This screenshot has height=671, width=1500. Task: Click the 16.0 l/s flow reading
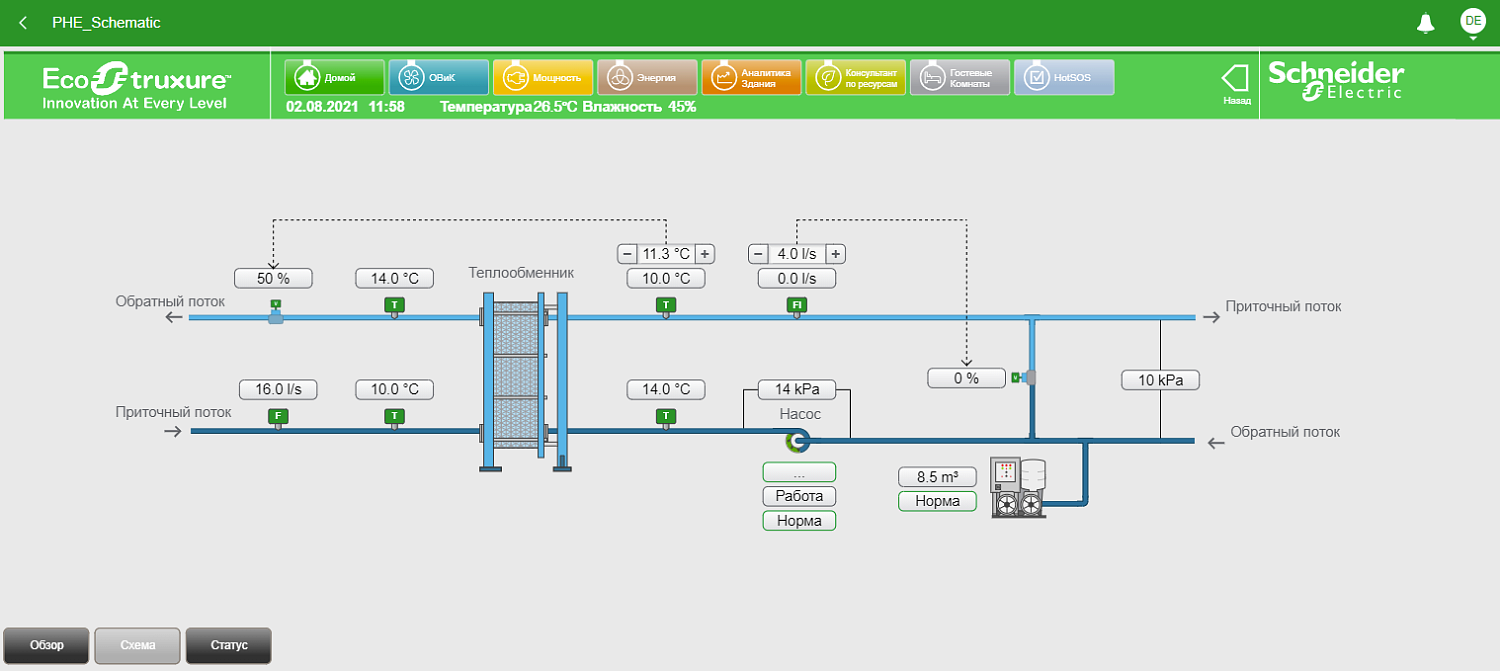277,389
